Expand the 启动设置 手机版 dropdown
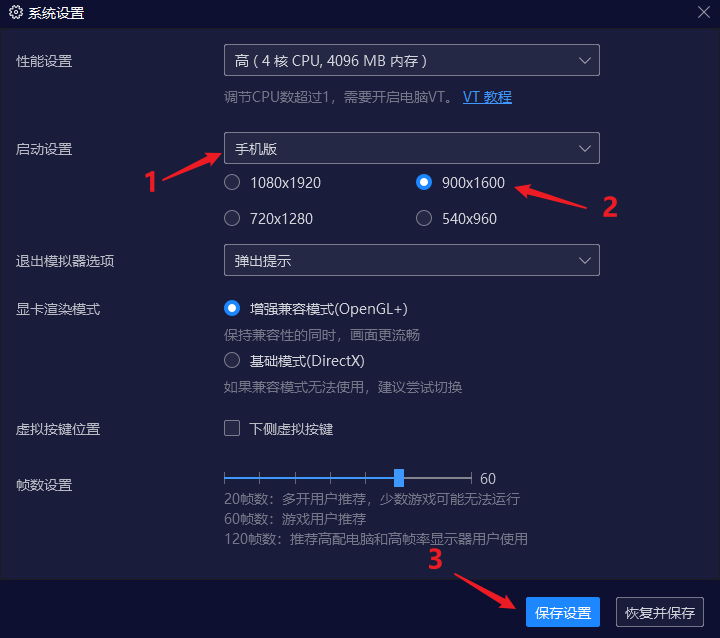This screenshot has width=720, height=638. (x=411, y=148)
